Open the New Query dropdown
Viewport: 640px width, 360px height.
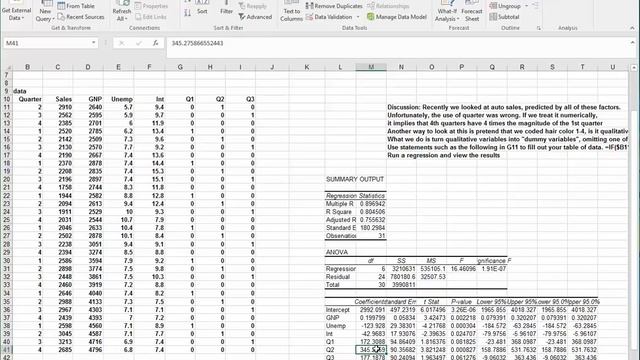pos(45,12)
